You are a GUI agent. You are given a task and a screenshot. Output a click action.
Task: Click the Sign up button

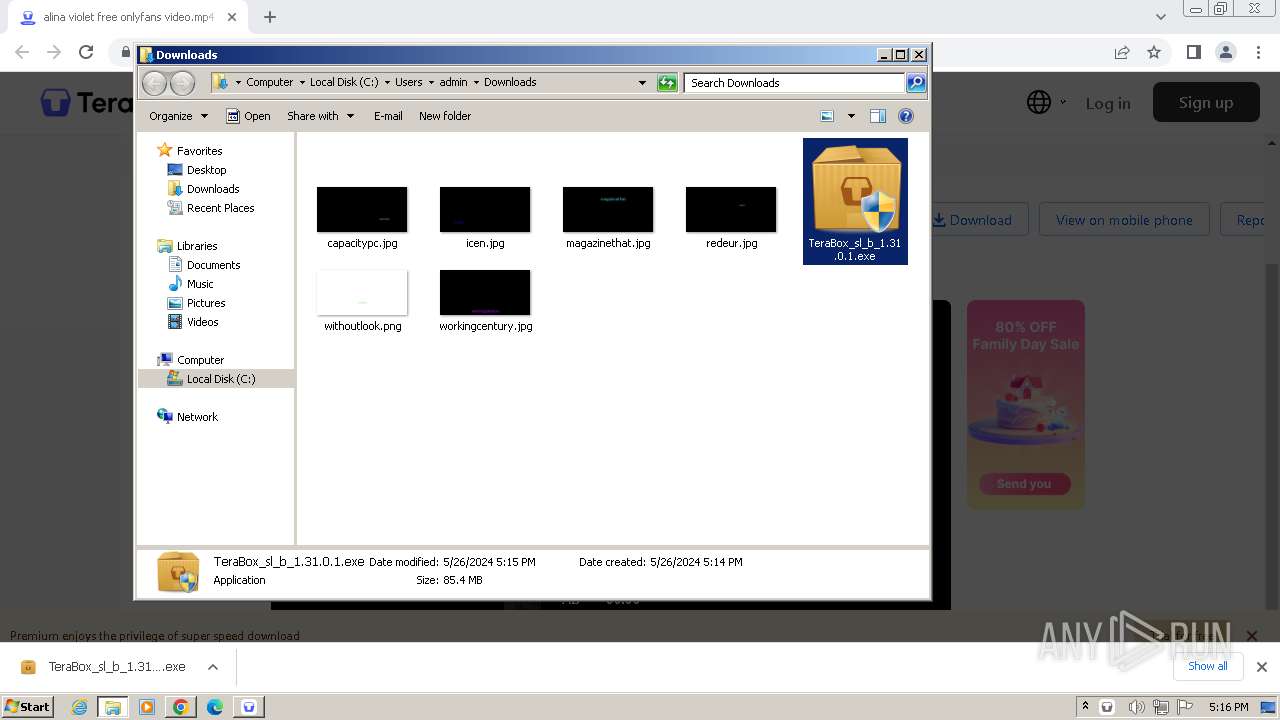(x=1205, y=102)
